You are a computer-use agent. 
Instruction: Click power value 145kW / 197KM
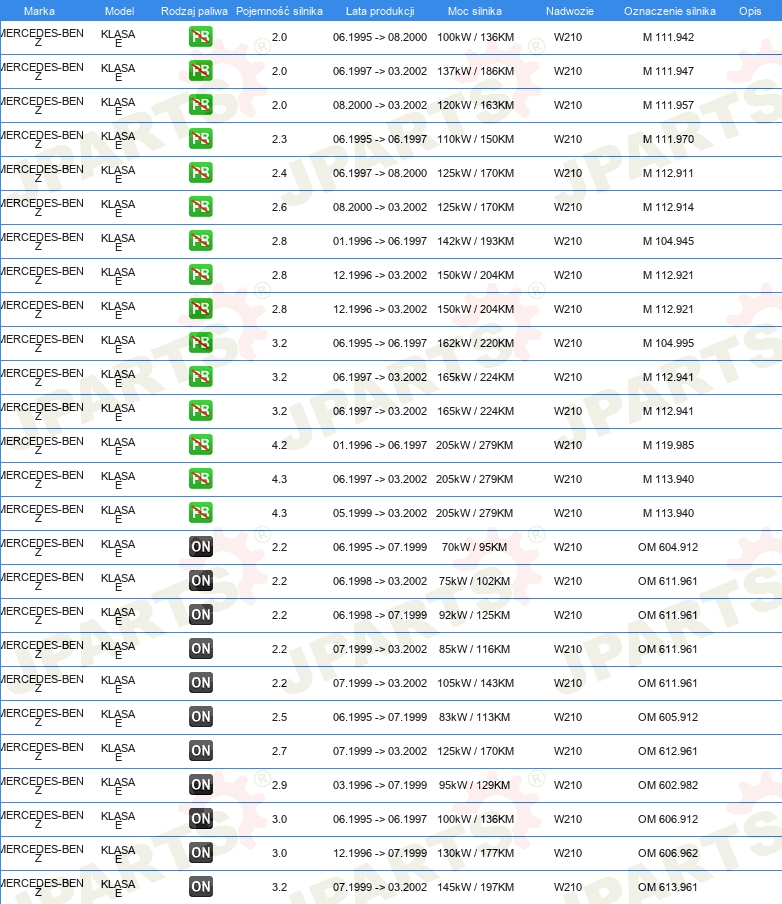pos(475,887)
